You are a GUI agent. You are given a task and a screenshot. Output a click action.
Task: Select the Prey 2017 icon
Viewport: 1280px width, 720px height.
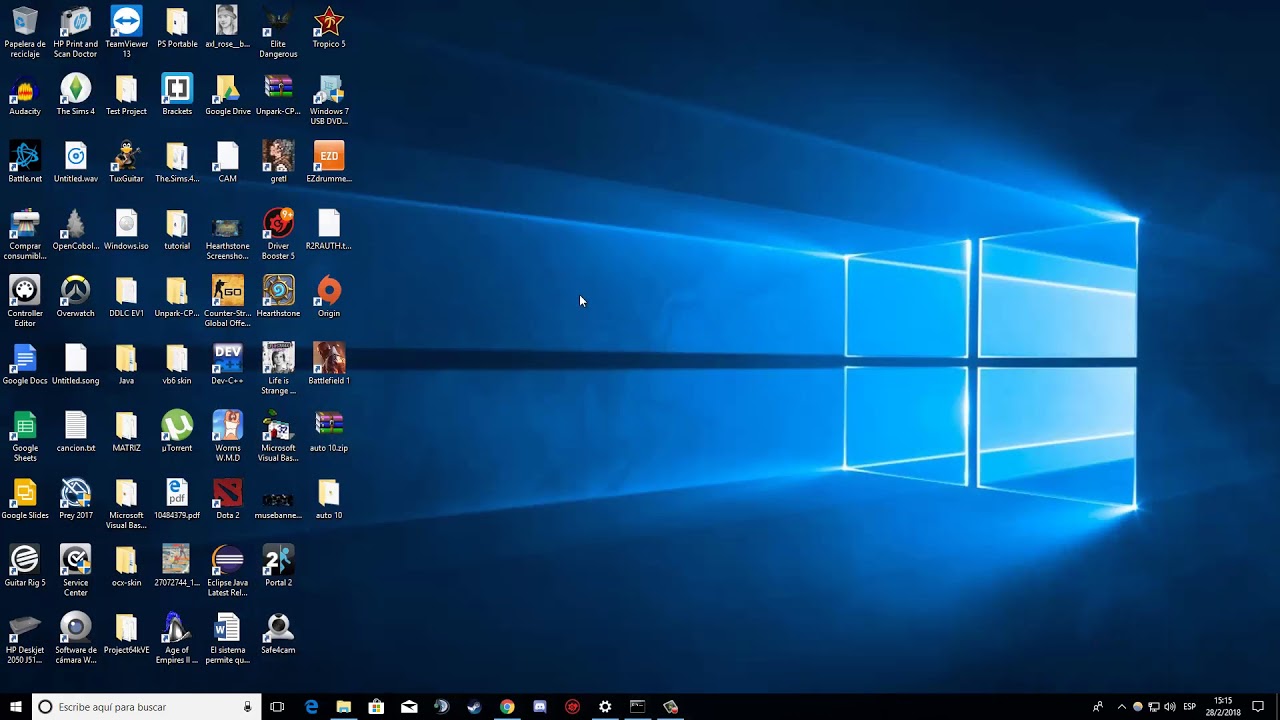tap(76, 498)
